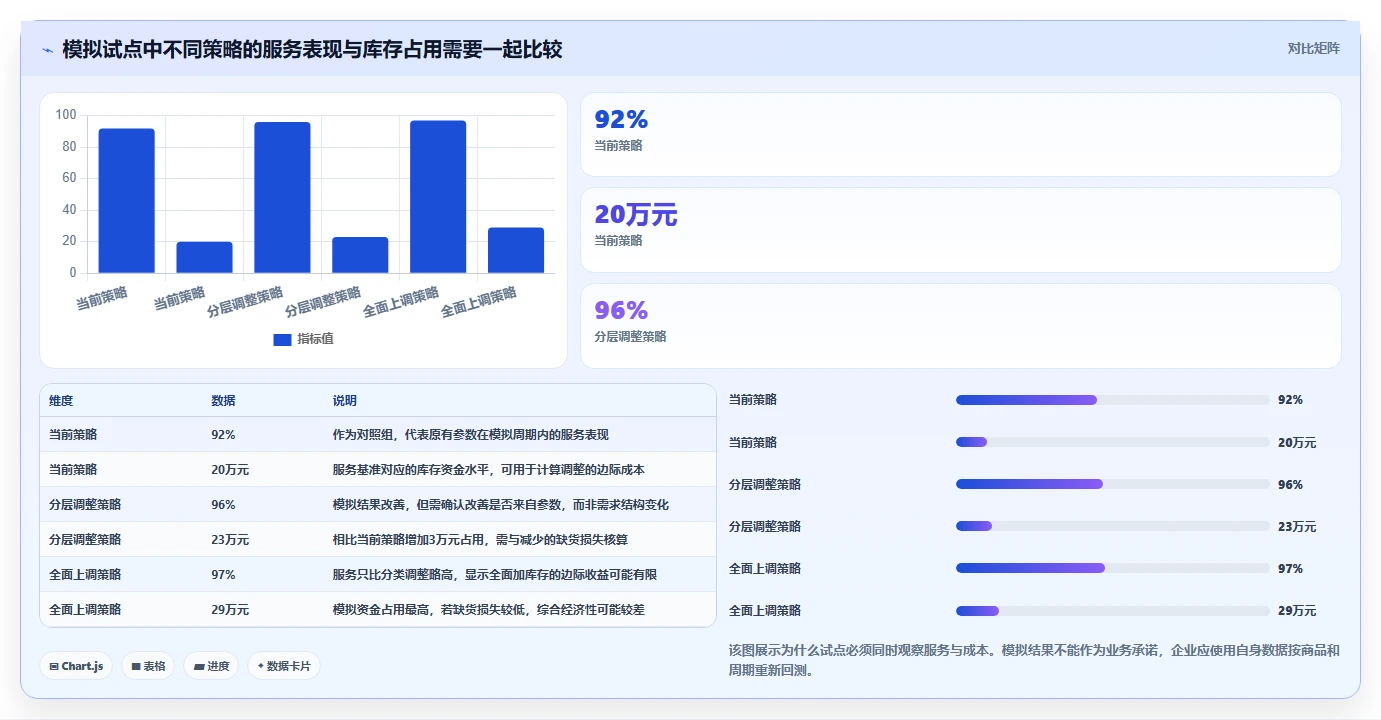Click the 23万元 value beside progress bar
The image size is (1381, 720).
(1297, 526)
